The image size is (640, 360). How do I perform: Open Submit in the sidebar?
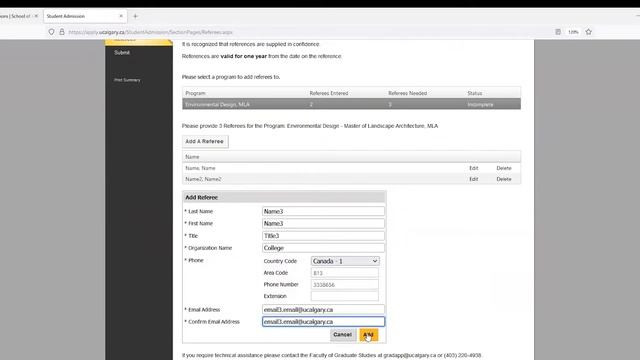[122, 53]
